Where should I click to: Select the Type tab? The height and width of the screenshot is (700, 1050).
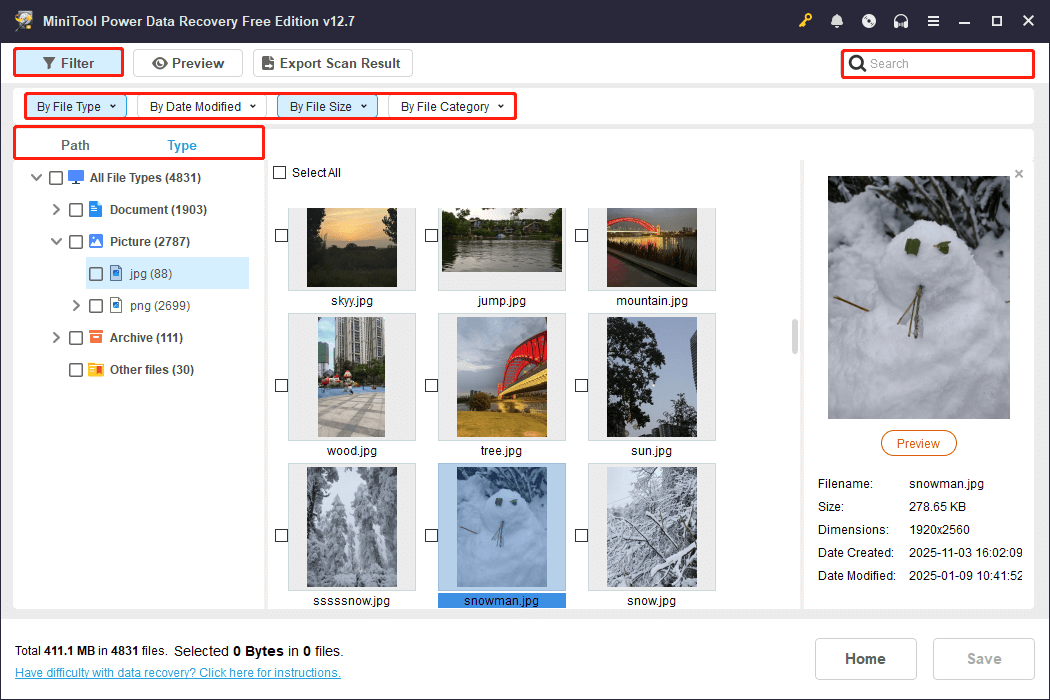pos(182,145)
